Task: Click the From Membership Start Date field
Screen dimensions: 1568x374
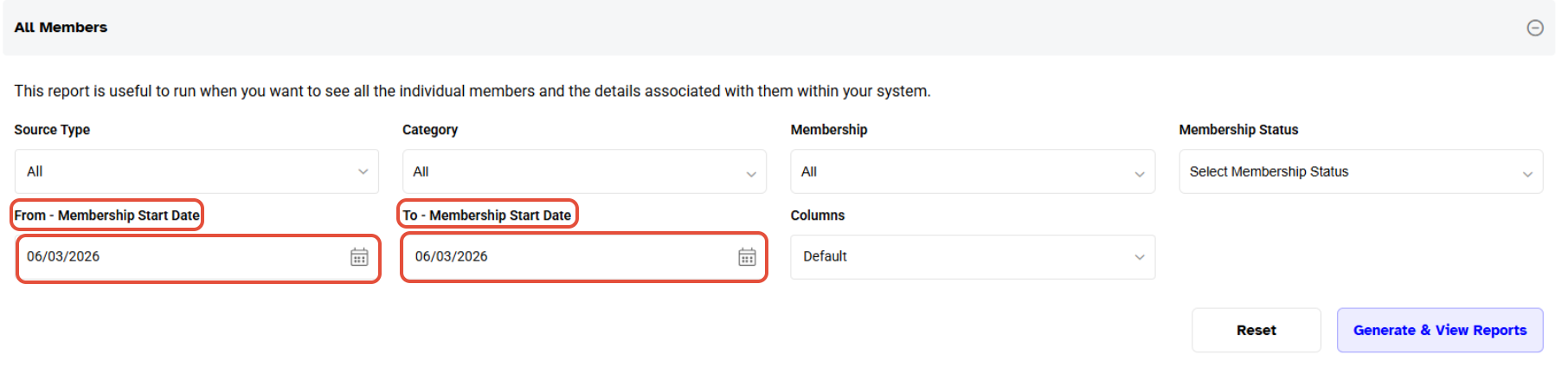Action: (182, 257)
